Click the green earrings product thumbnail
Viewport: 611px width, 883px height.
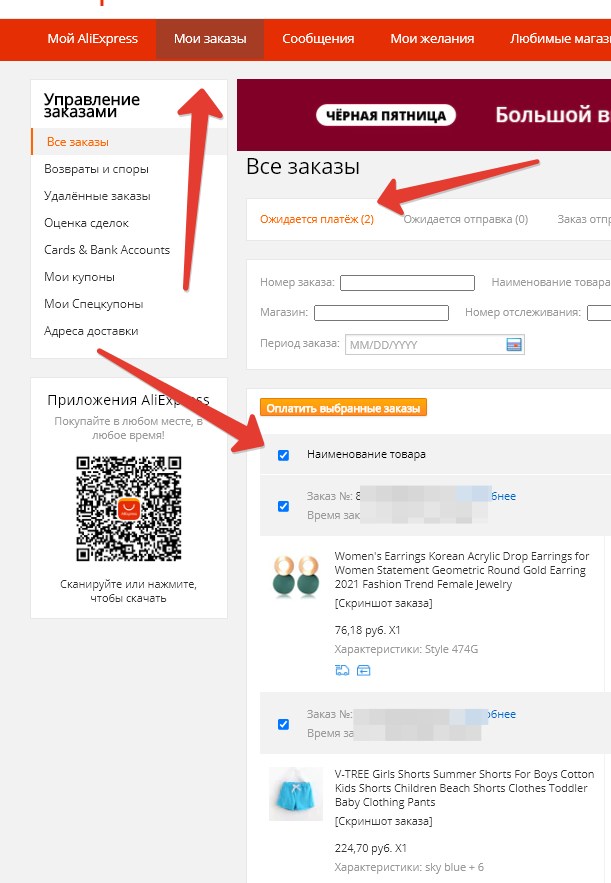(296, 576)
